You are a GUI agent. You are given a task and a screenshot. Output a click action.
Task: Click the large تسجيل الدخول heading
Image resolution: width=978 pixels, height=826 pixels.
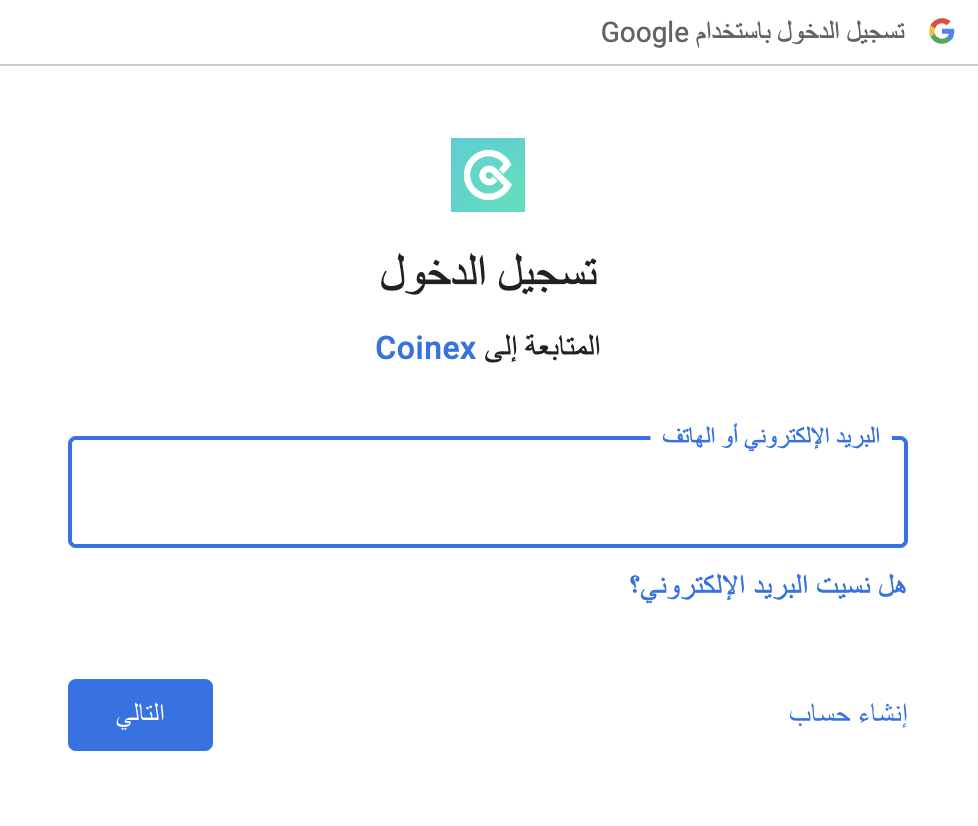click(x=489, y=273)
